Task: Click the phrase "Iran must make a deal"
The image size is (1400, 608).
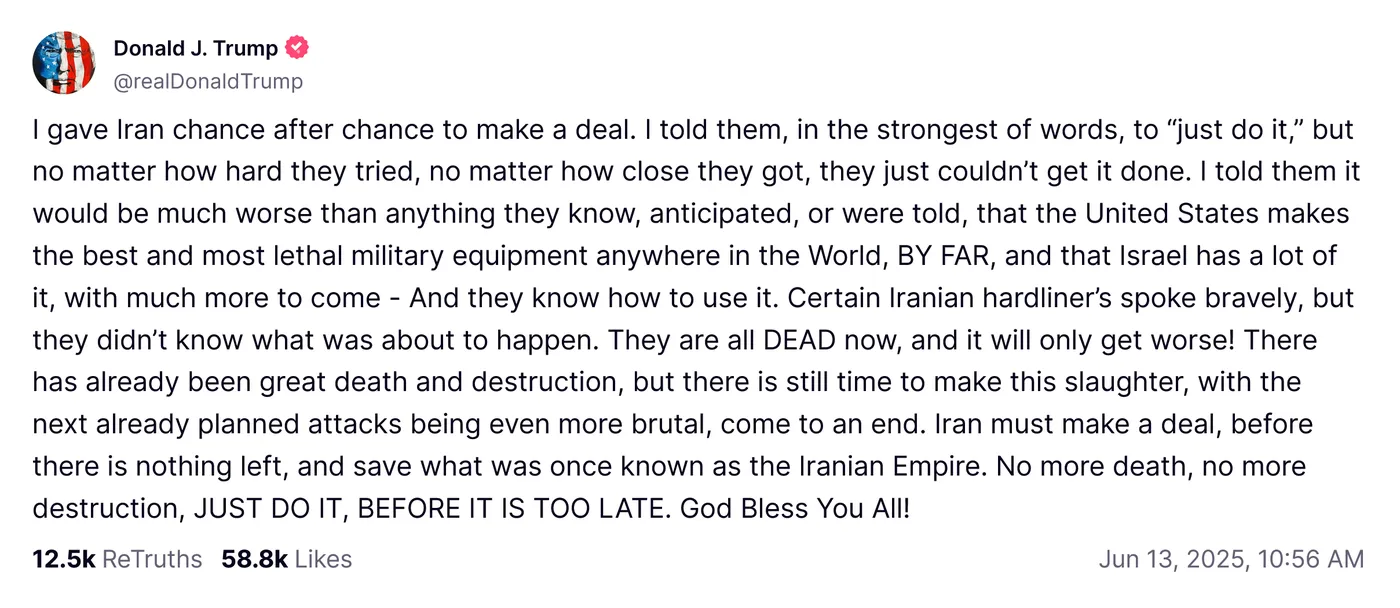Action: [1046, 424]
